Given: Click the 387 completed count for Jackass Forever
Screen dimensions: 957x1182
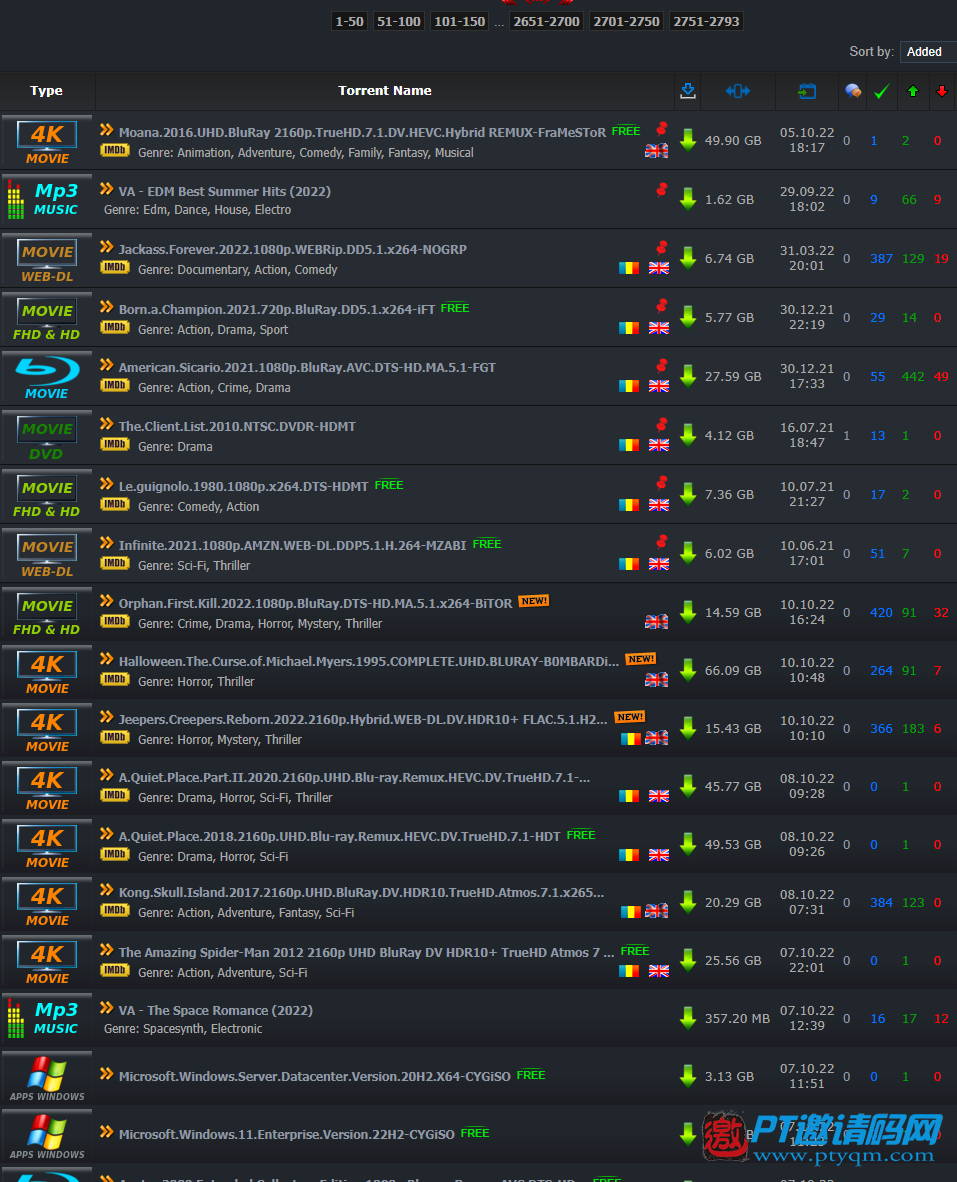Looking at the screenshot, I should pos(881,259).
